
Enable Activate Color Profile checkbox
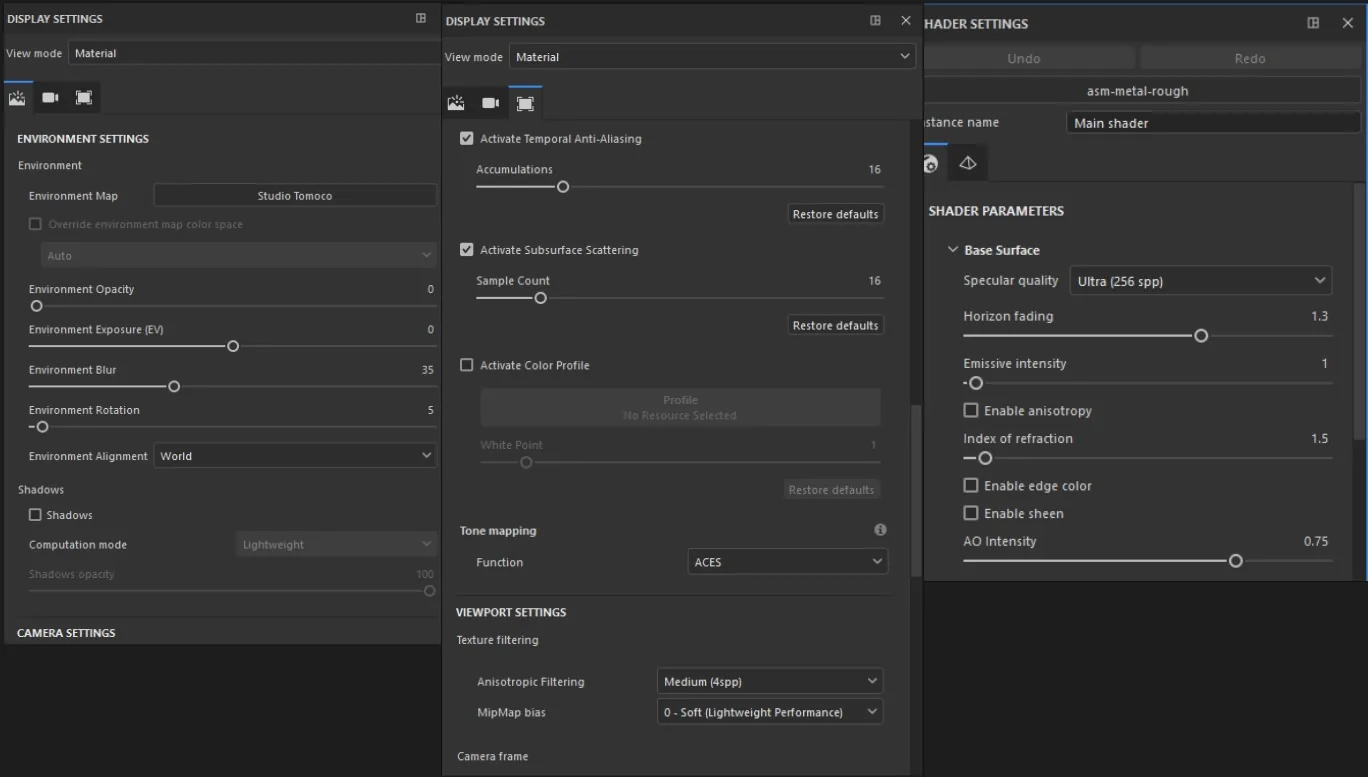click(466, 365)
